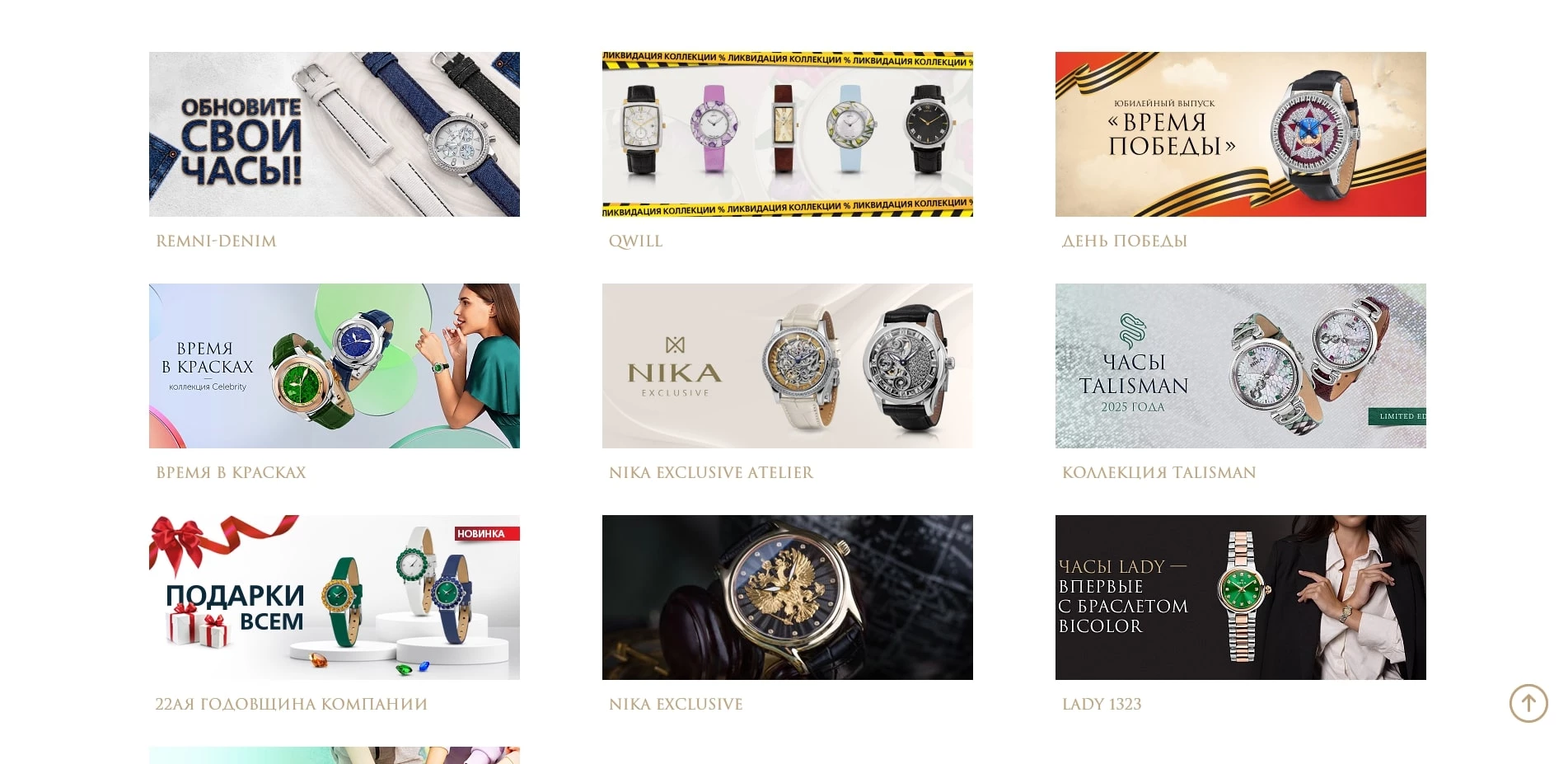Viewport: 1568px width, 764px height.
Task: Click the День Победы caption link
Action: 1125,241
